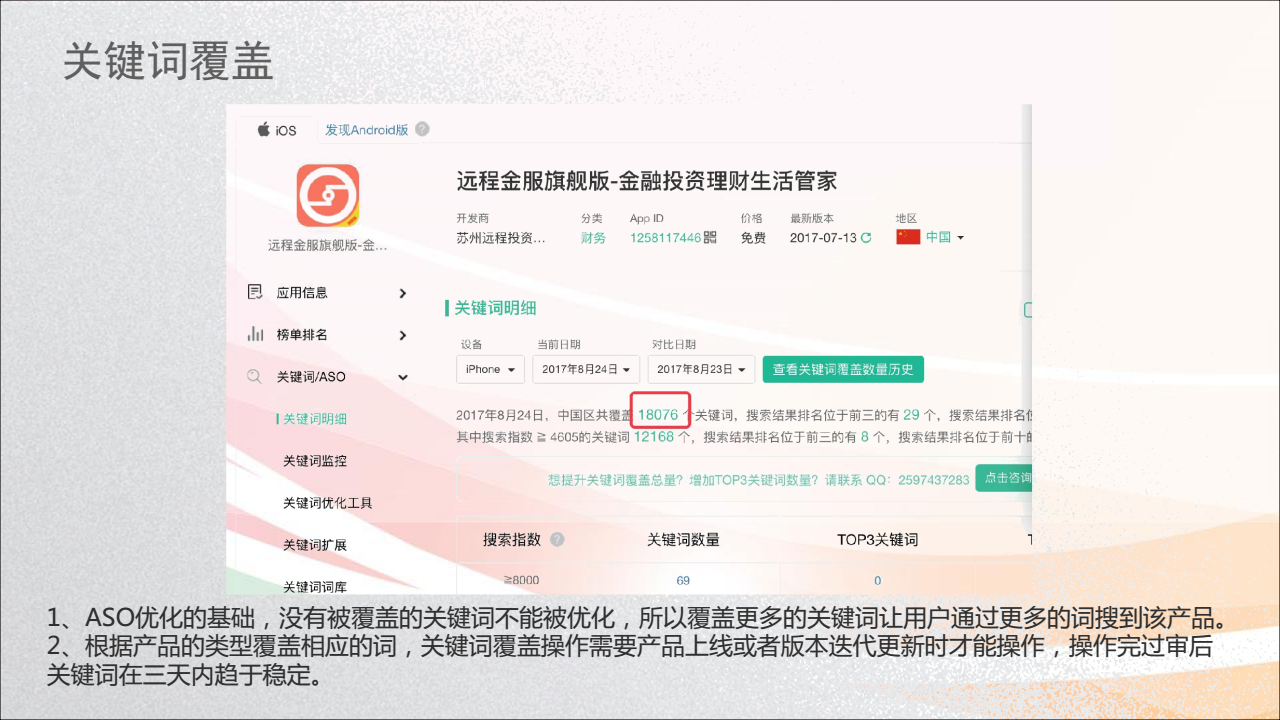Click the QR code icon beside App ID
Viewport: 1280px width, 720px height.
click(710, 238)
